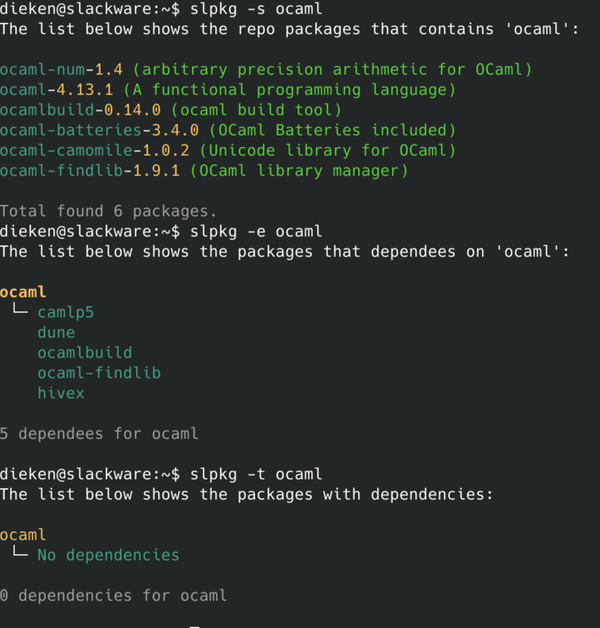The image size is (600, 628).
Task: Click camlp5 in the dependees tree
Action: [66, 312]
